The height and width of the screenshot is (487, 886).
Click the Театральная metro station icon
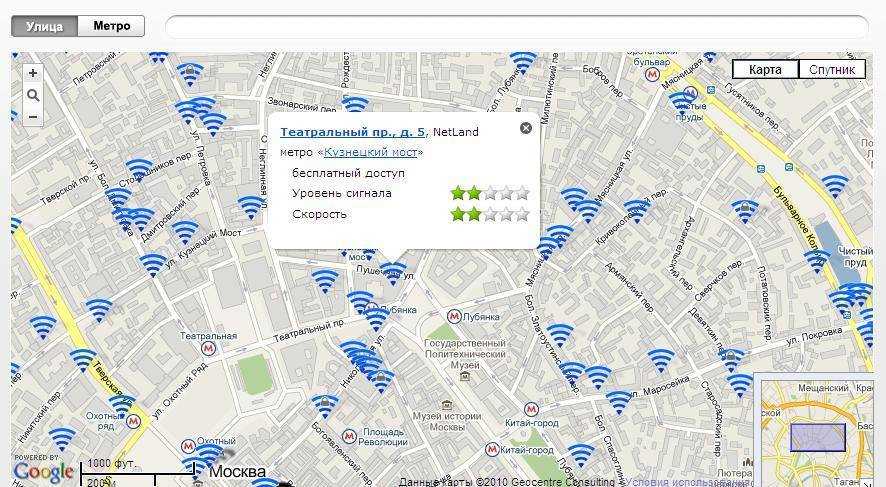pos(209,348)
